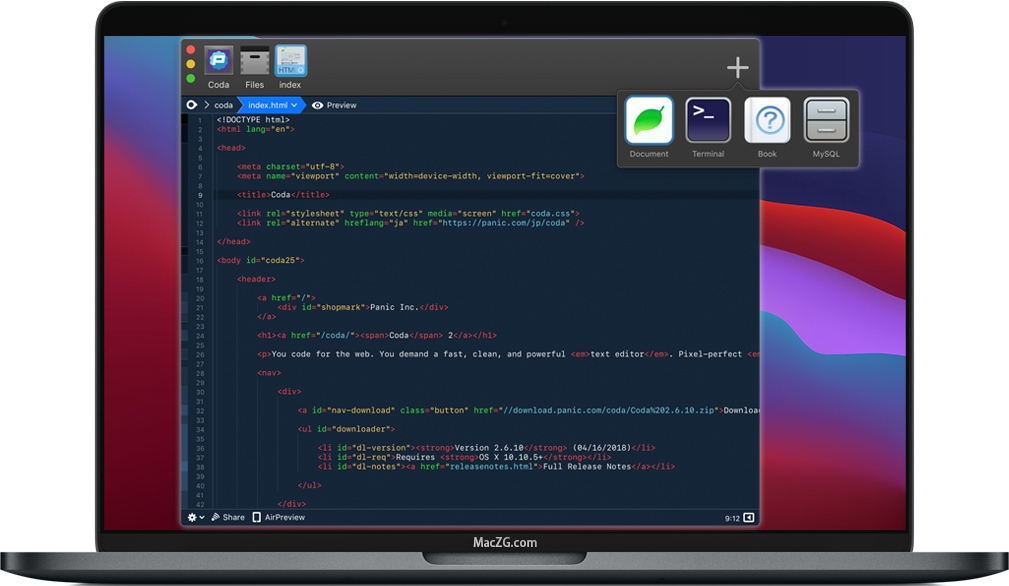Click the Coda icon in the toolbar
This screenshot has width=1009, height=586.
[218, 60]
